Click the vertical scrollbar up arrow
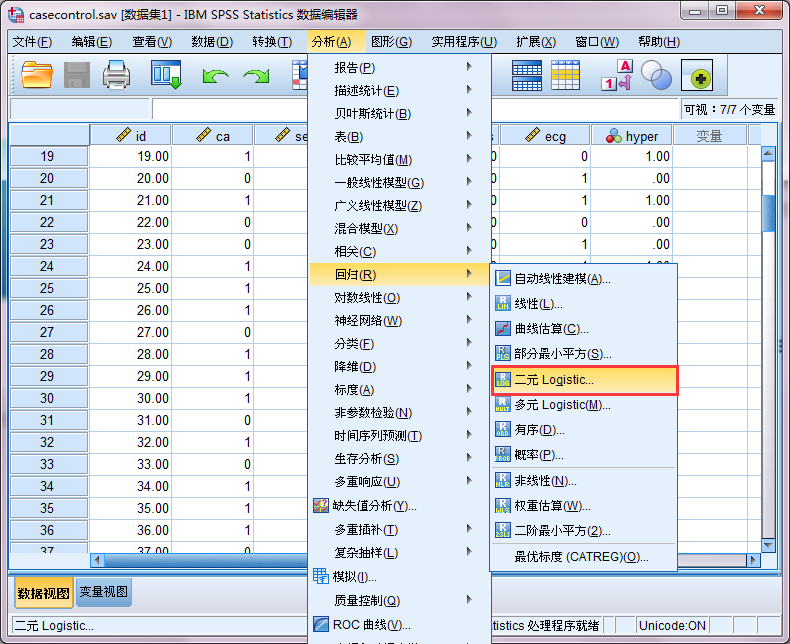The height and width of the screenshot is (644, 790). click(x=768, y=153)
